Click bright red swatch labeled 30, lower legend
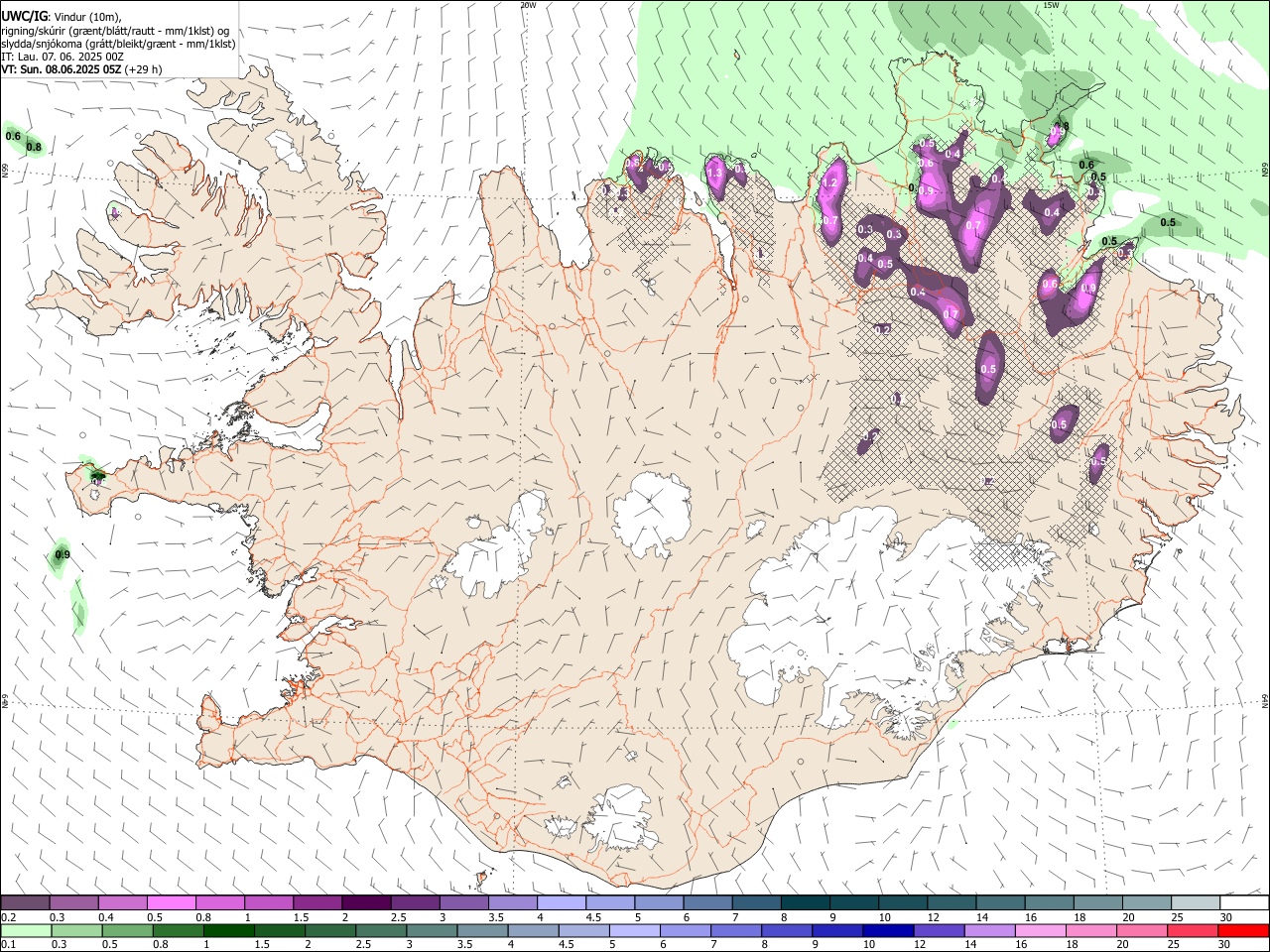Image resolution: width=1270 pixels, height=952 pixels. [x=1243, y=930]
